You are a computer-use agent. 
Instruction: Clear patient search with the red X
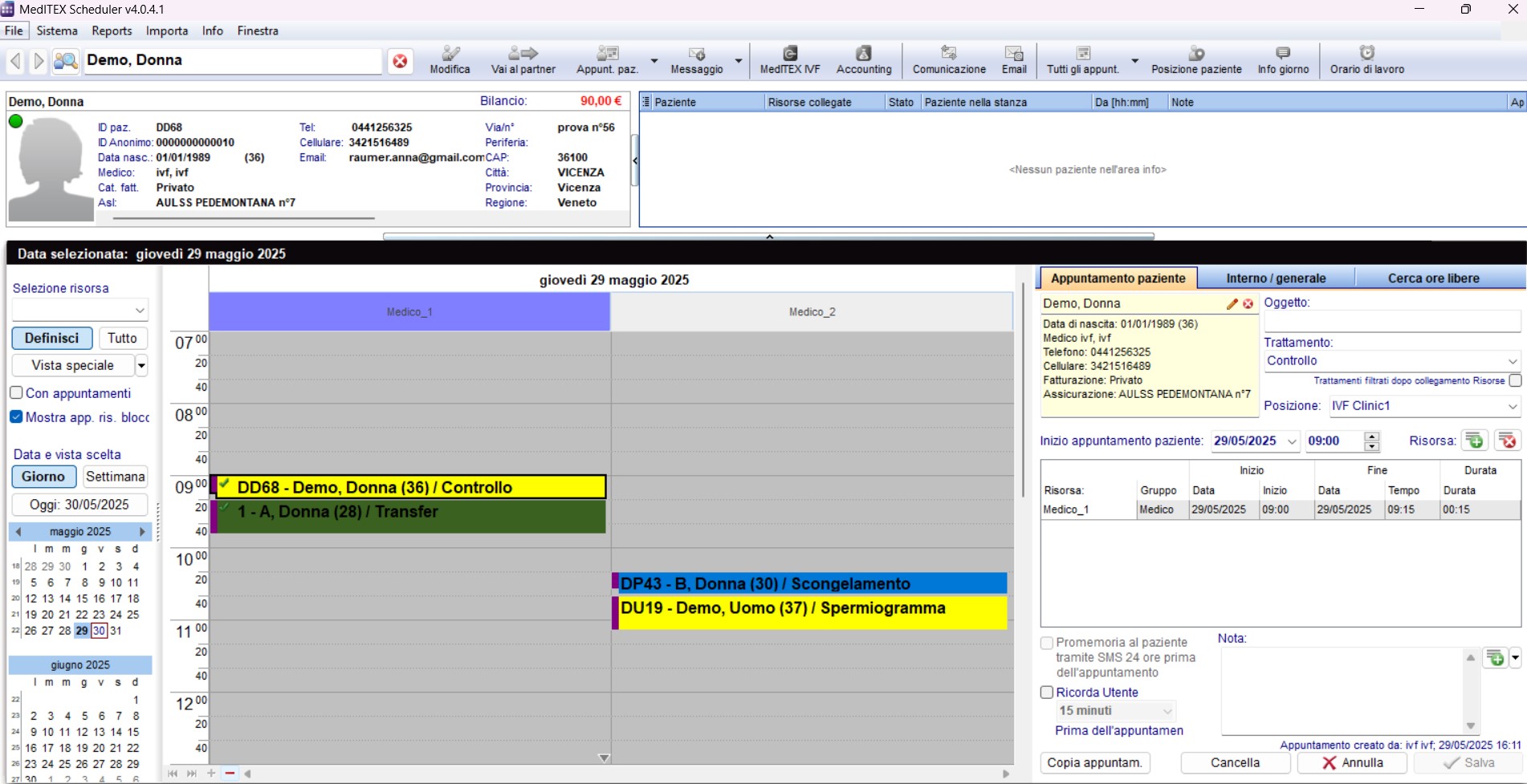coord(400,61)
